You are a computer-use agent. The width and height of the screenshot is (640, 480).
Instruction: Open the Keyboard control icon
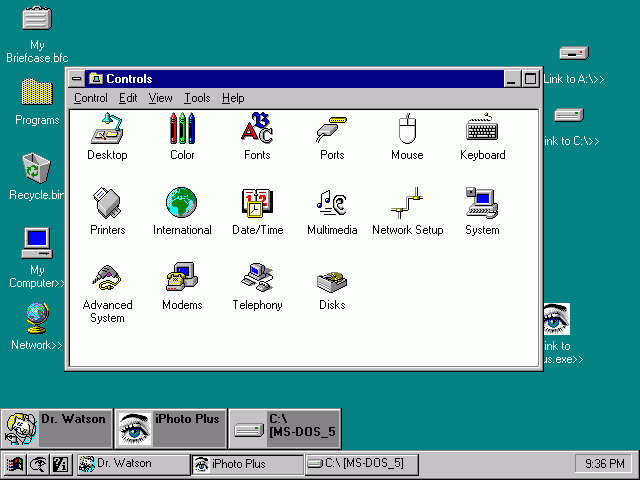[x=482, y=127]
